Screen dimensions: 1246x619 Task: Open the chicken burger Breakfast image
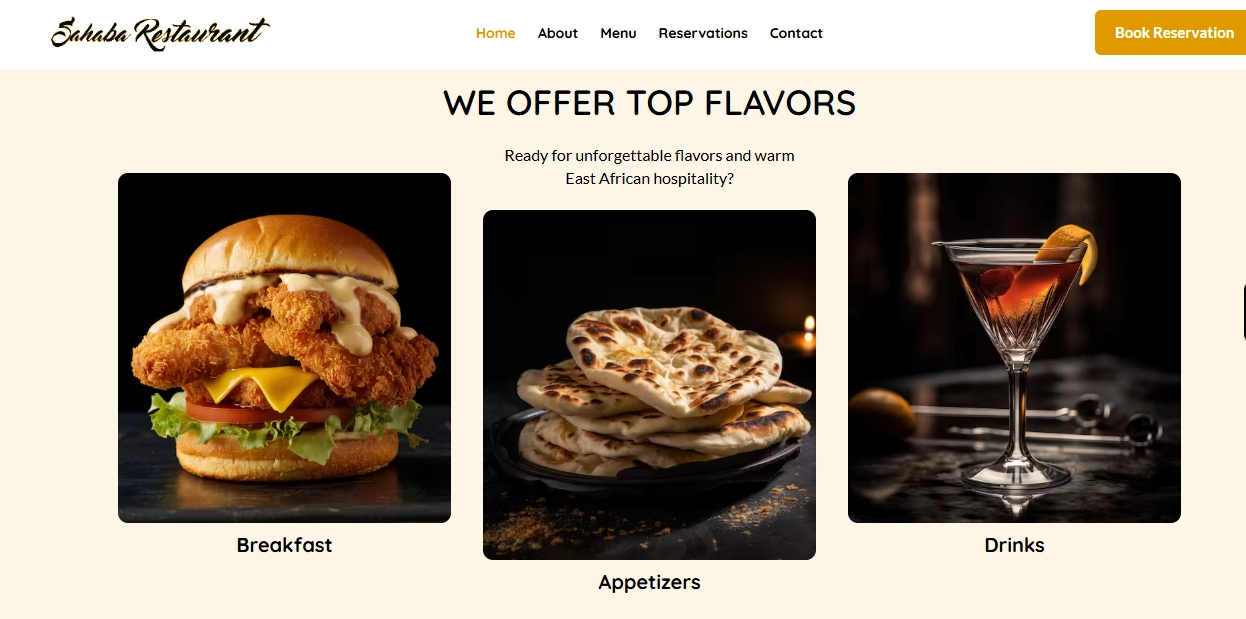tap(284, 348)
